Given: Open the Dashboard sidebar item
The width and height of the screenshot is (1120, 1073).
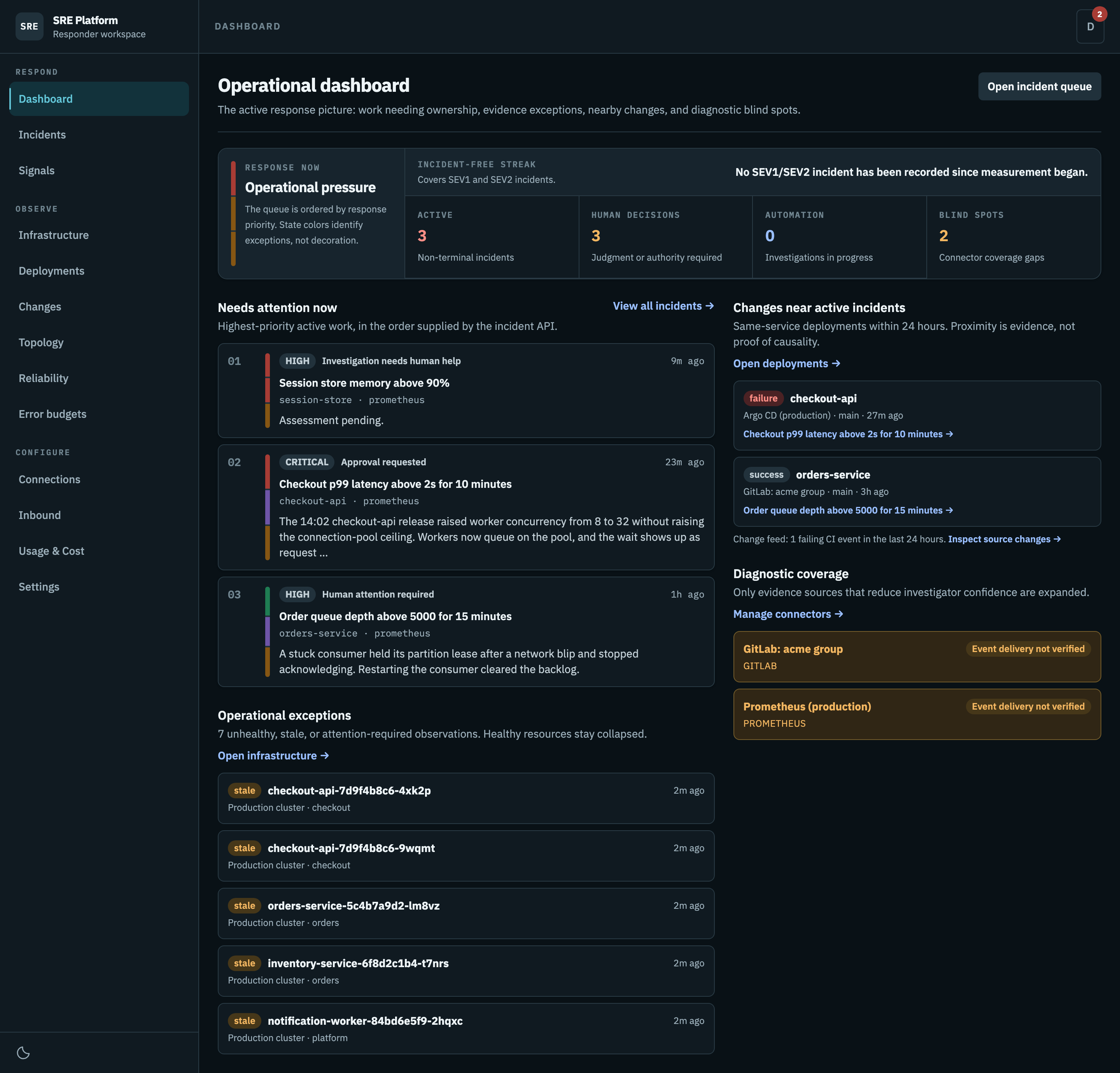Looking at the screenshot, I should pyautogui.click(x=99, y=99).
